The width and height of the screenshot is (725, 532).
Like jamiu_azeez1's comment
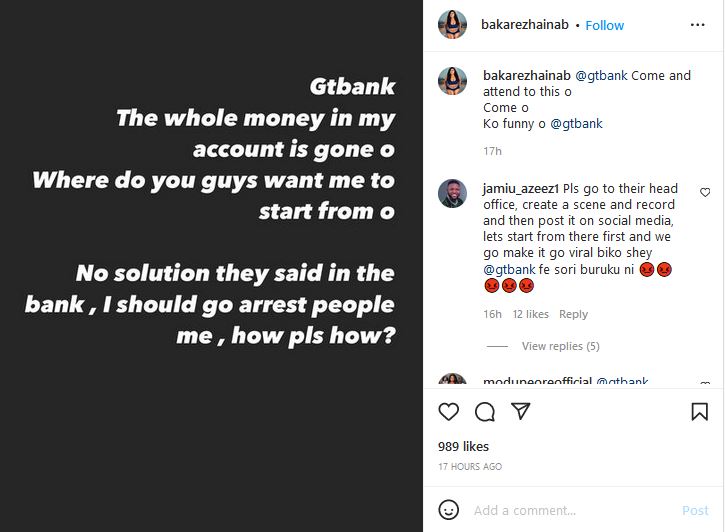pos(705,192)
